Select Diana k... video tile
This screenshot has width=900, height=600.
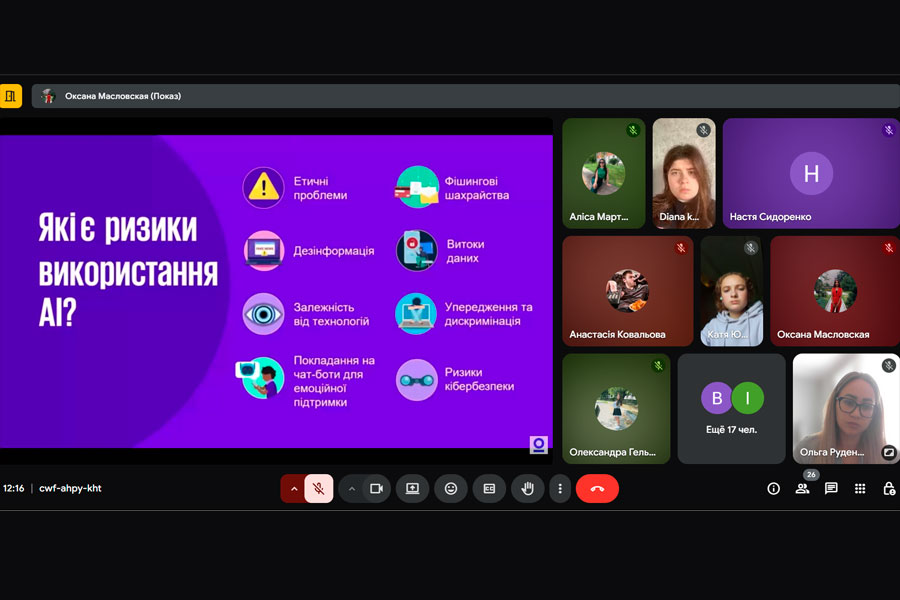[x=684, y=173]
